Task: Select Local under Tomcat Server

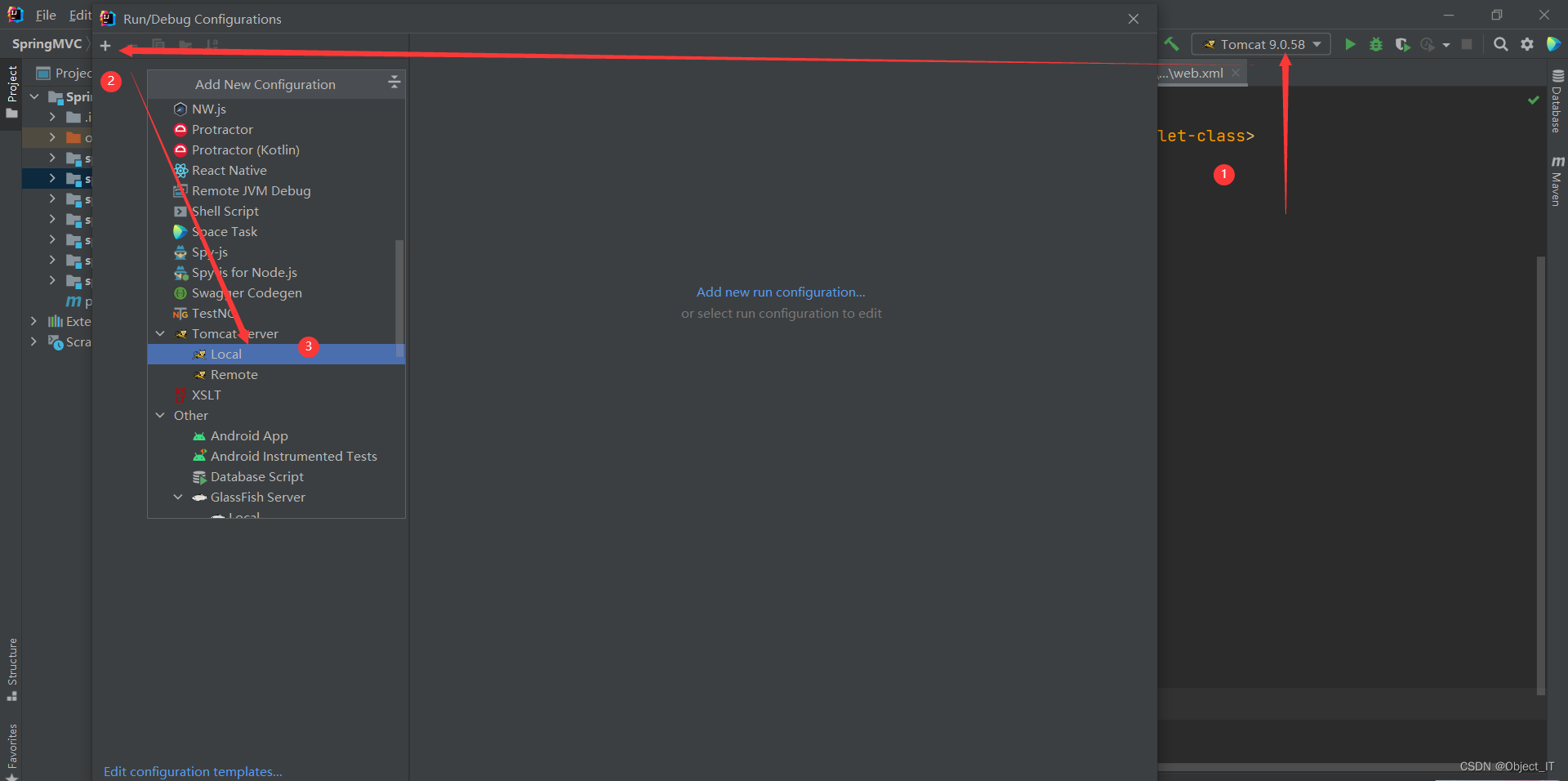Action: pyautogui.click(x=276, y=355)
